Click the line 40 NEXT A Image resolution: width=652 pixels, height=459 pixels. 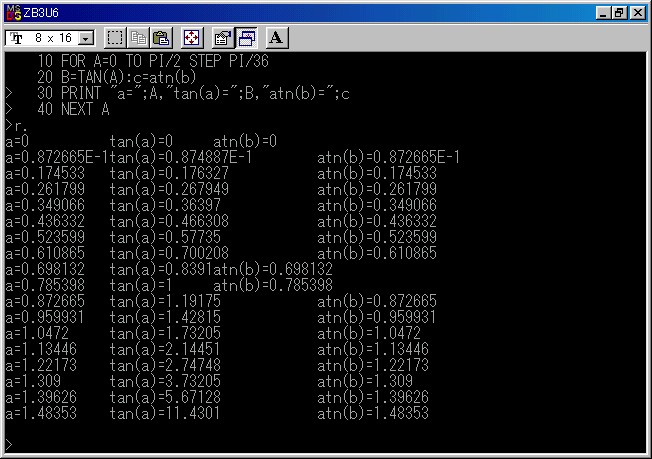point(73,110)
